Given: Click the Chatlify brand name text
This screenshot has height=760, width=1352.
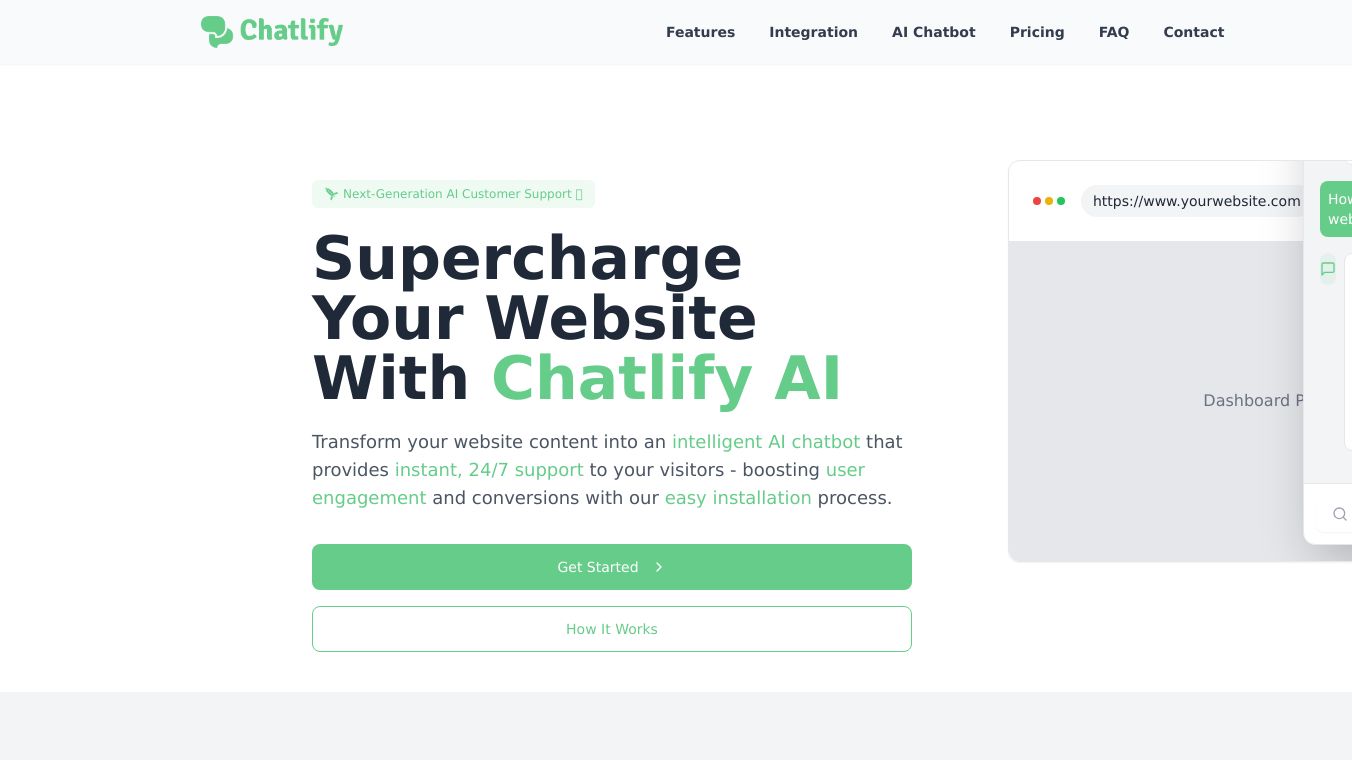Looking at the screenshot, I should coord(291,31).
